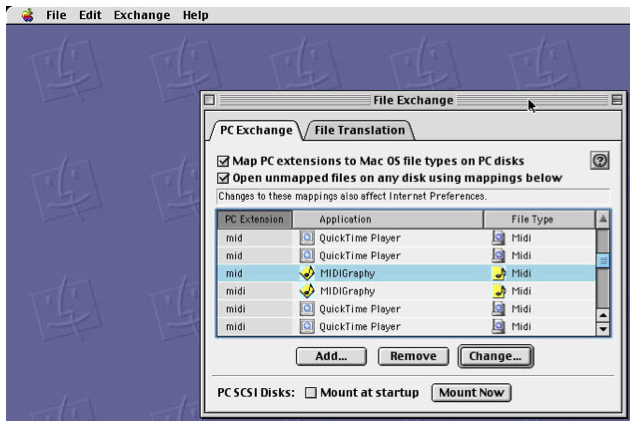The image size is (635, 424).
Task: Click the Mount Now button
Action: [471, 392]
